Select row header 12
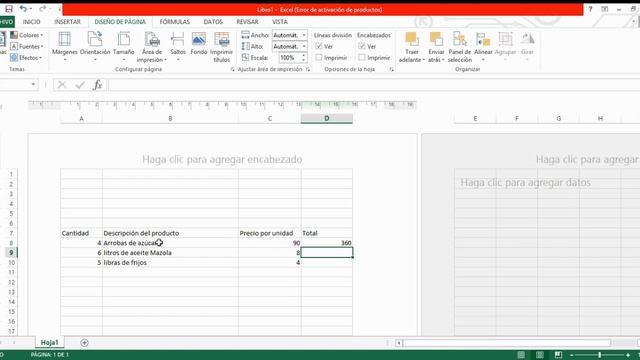The width and height of the screenshot is (640, 360). (x=11, y=282)
